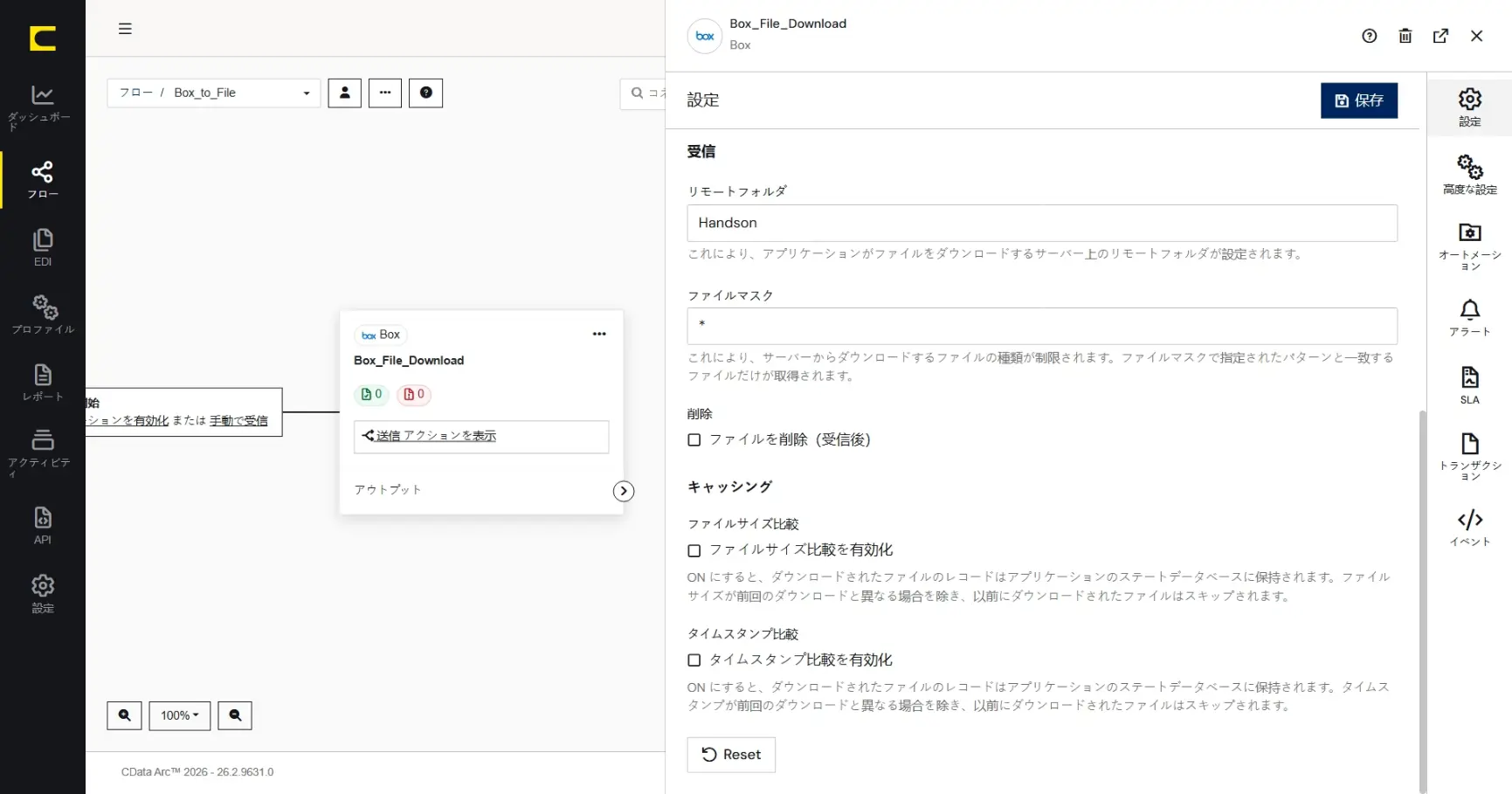Open the flow selector Box_to_File dropdown

[214, 93]
